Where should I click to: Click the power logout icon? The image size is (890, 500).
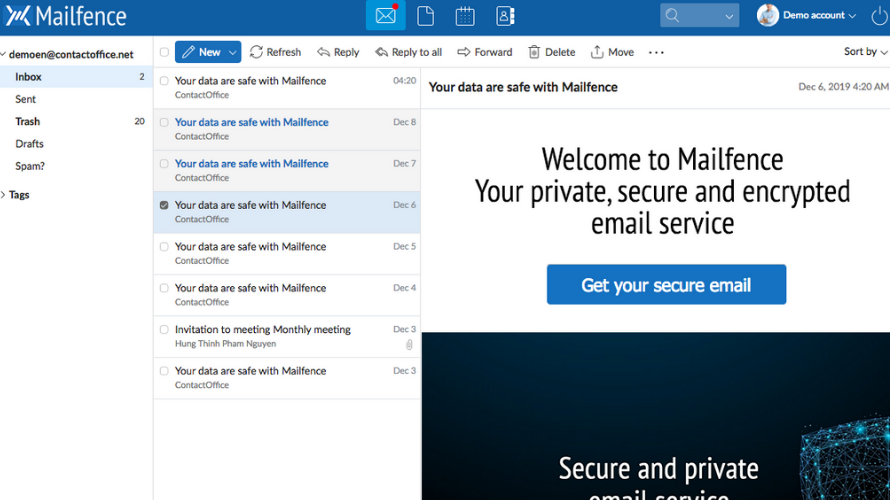pyautogui.click(x=879, y=16)
